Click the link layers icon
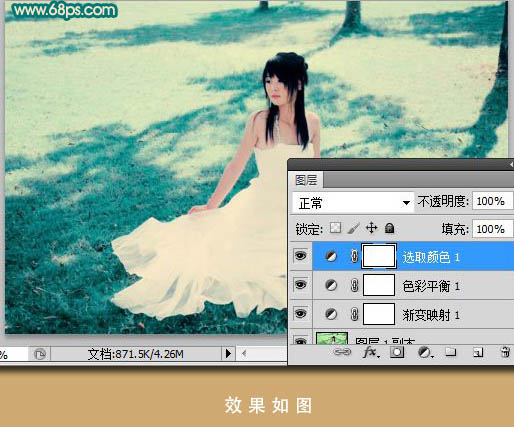The image size is (514, 427). click(342, 352)
